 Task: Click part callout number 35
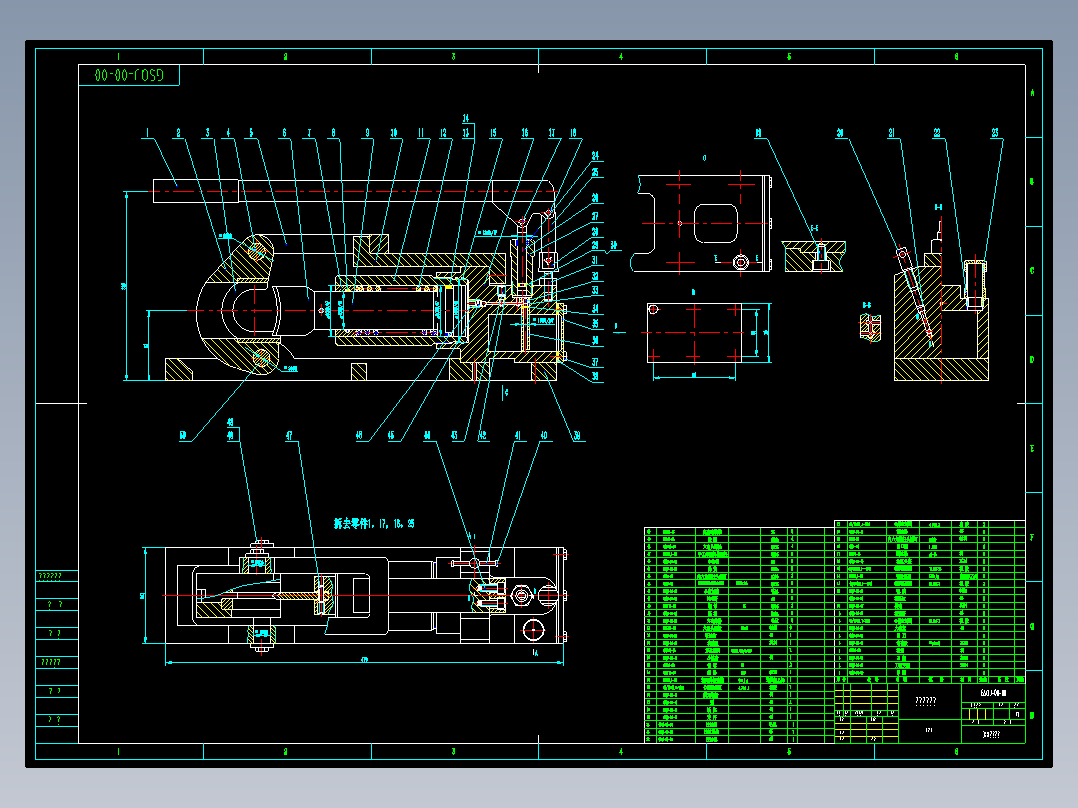pos(595,324)
